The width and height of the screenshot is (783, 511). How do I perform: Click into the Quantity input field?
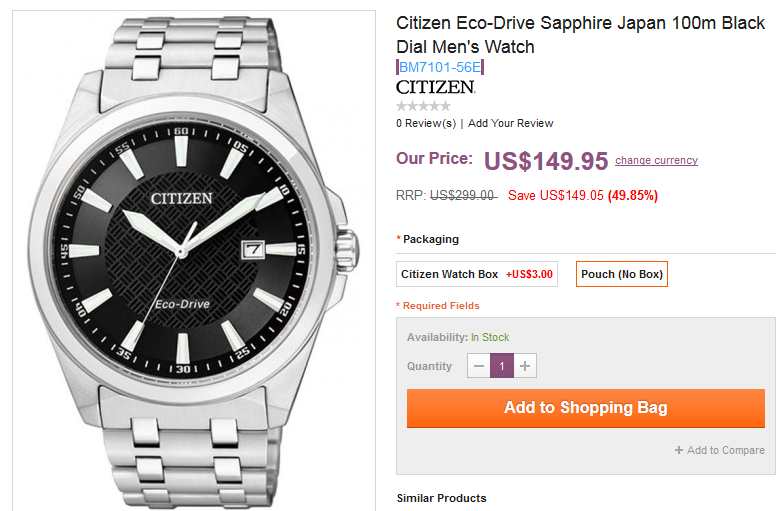pos(502,367)
